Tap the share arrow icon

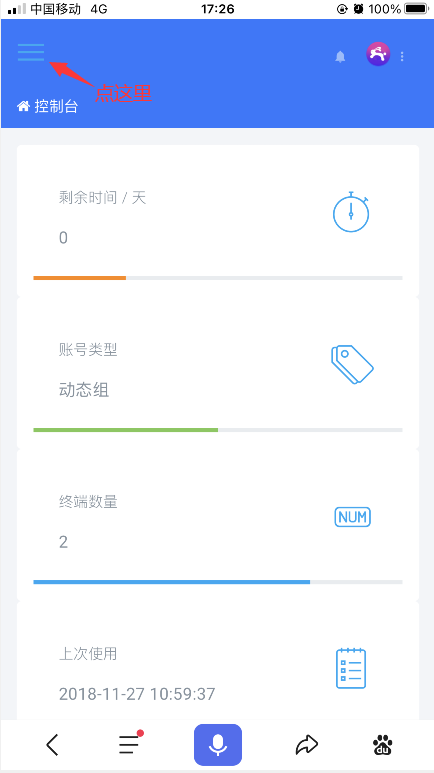pos(307,745)
